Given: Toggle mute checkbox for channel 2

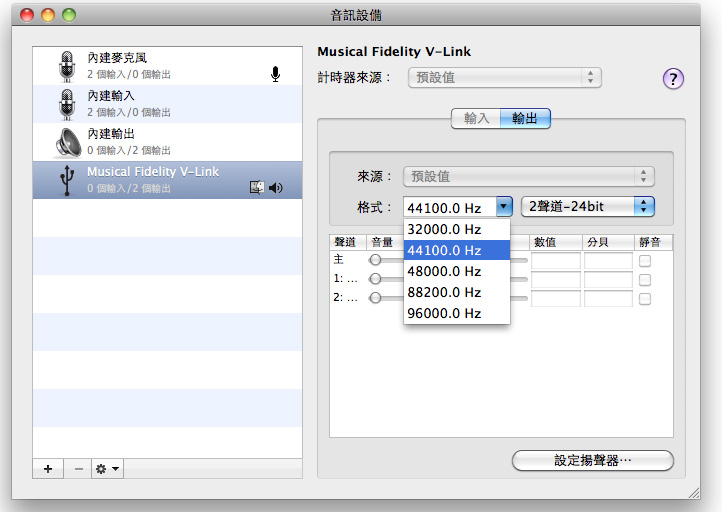Looking at the screenshot, I should [645, 299].
